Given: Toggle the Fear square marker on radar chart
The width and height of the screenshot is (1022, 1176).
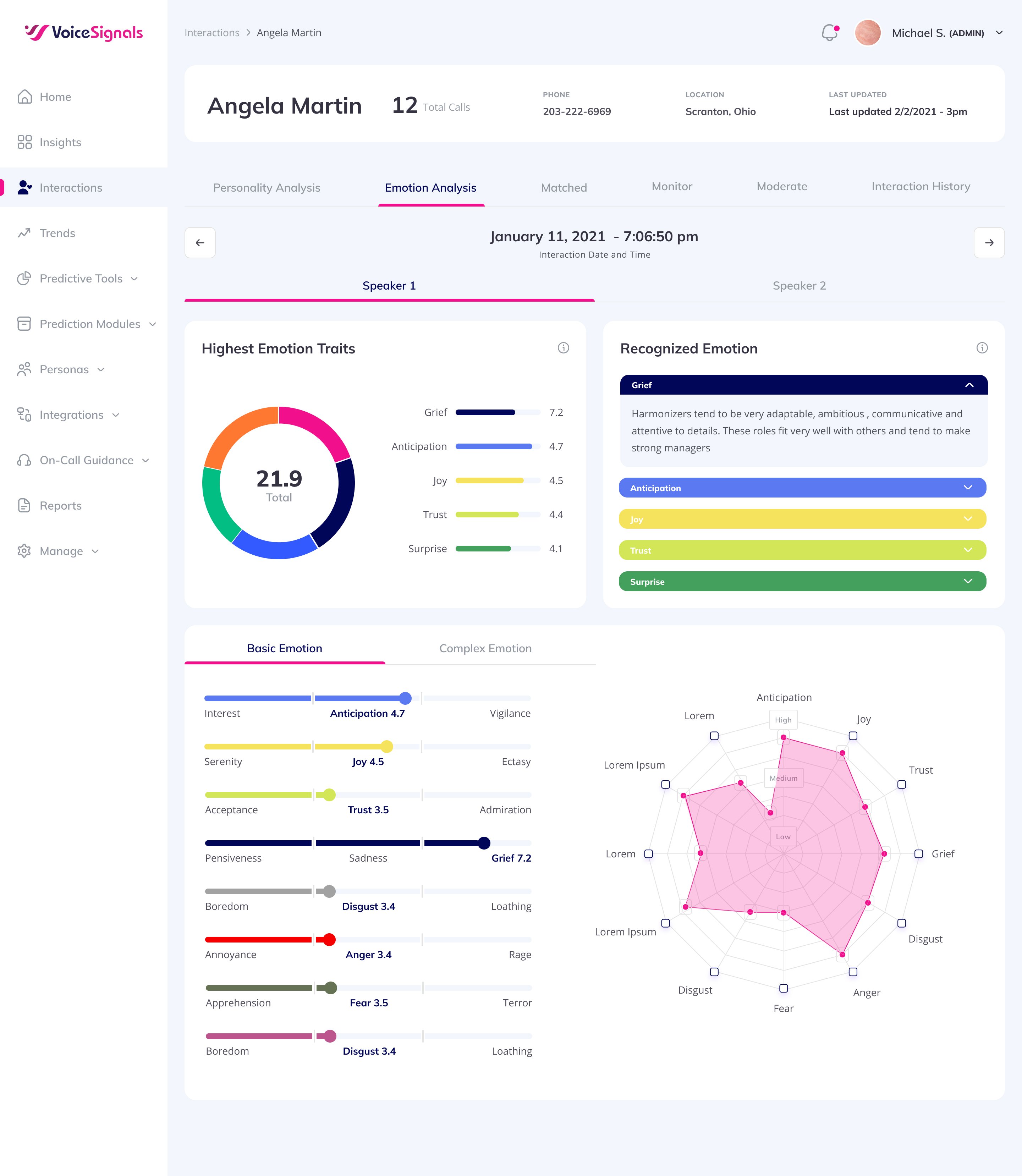Looking at the screenshot, I should [783, 988].
